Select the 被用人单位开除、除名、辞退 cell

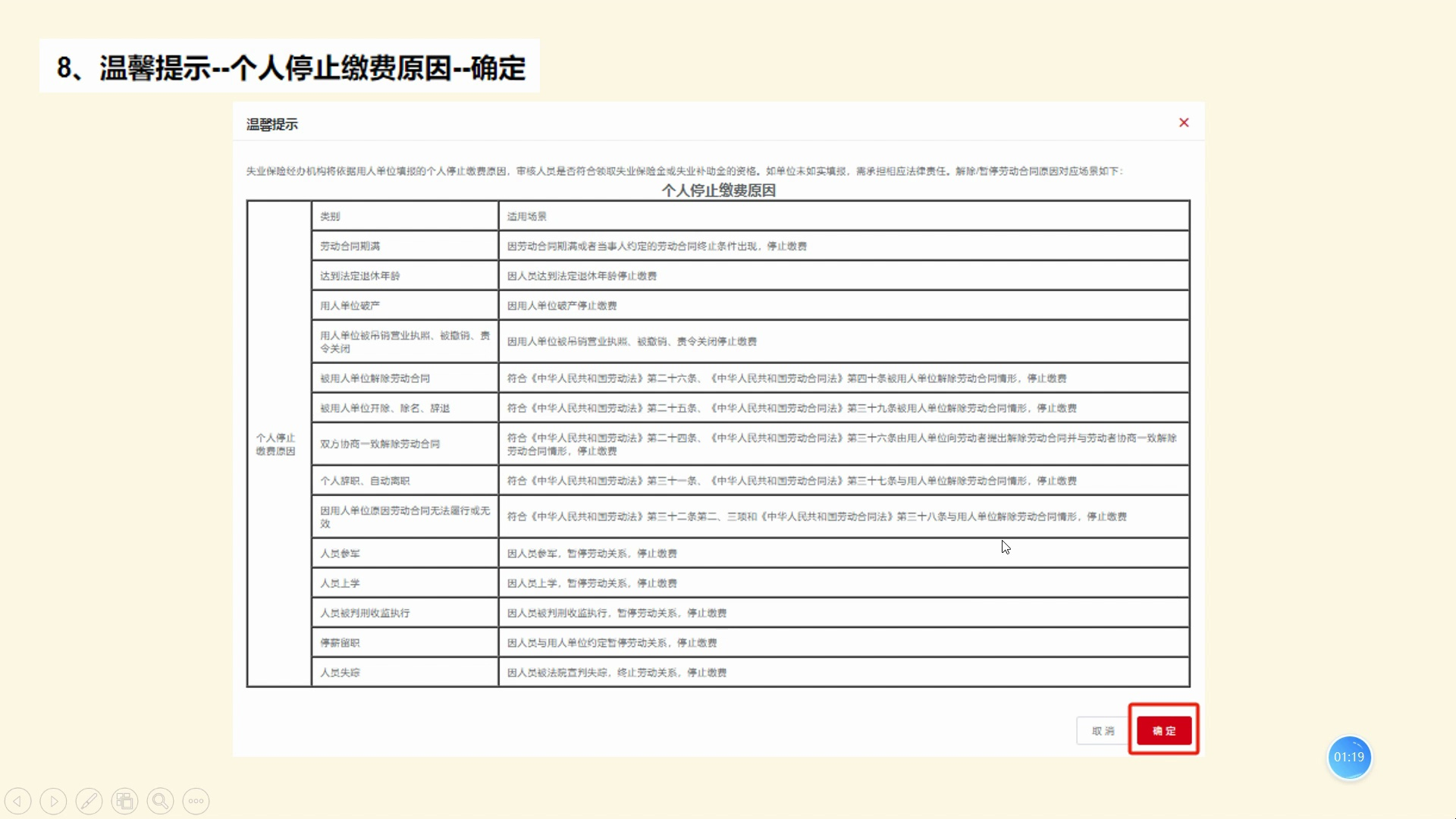click(x=404, y=408)
